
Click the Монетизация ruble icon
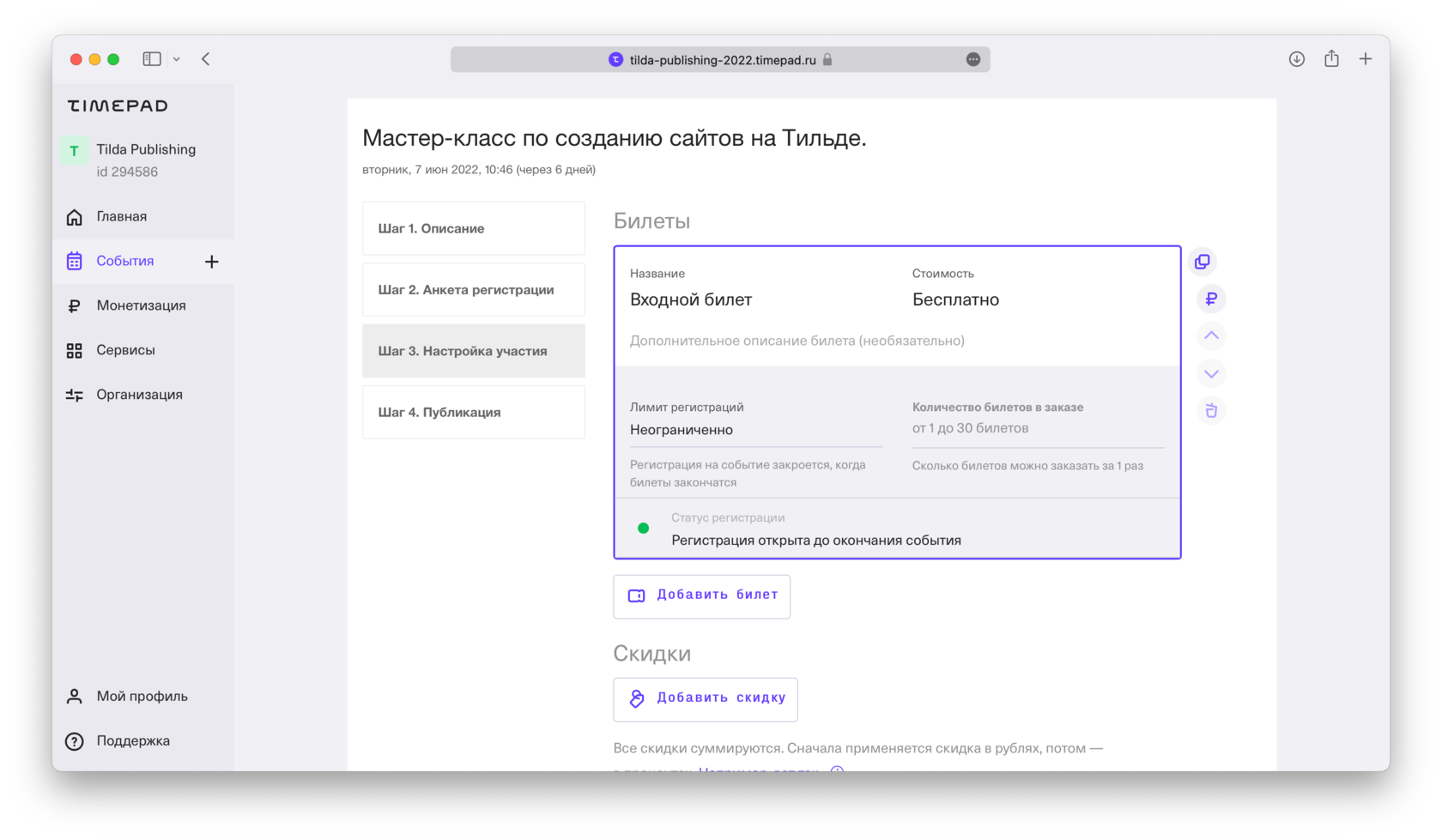point(75,305)
